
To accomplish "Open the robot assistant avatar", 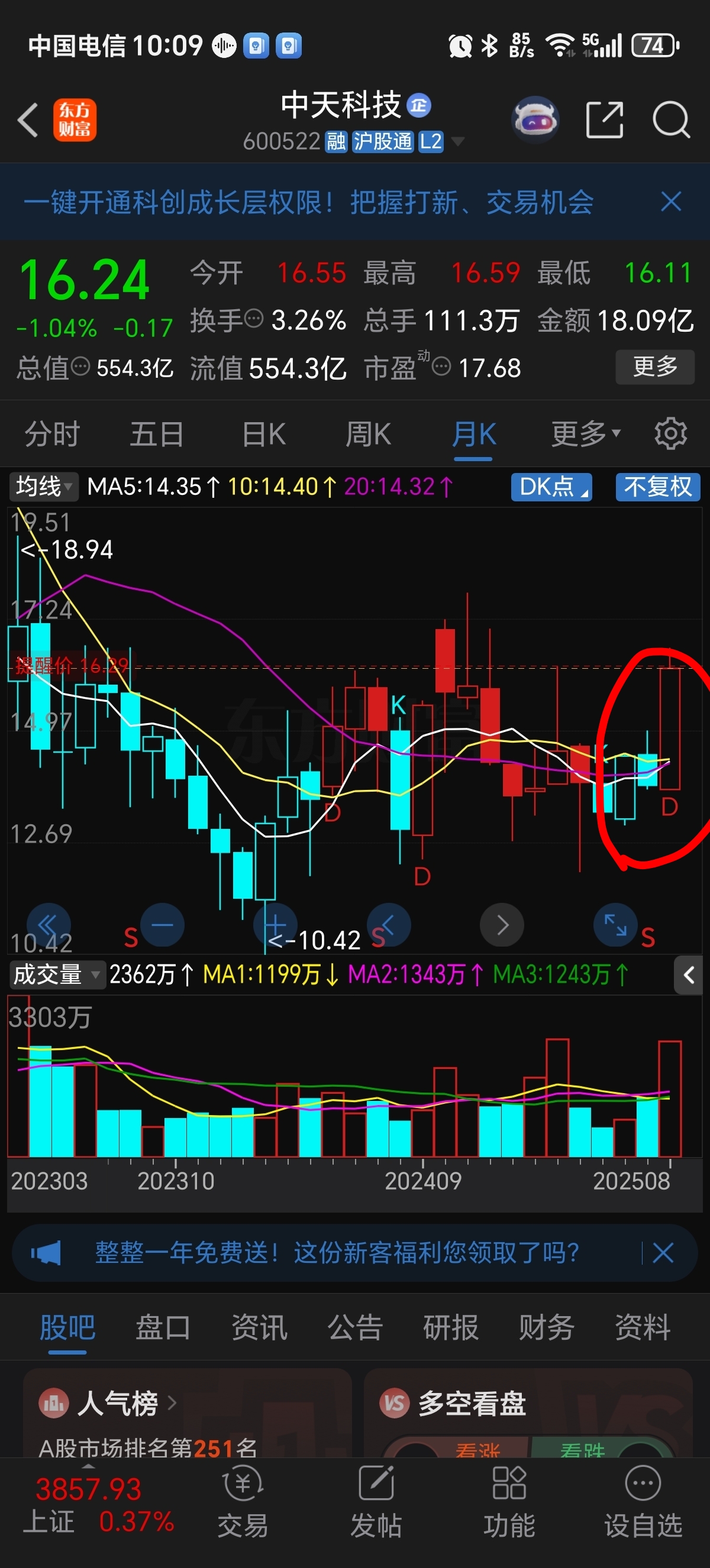I will click(x=535, y=119).
